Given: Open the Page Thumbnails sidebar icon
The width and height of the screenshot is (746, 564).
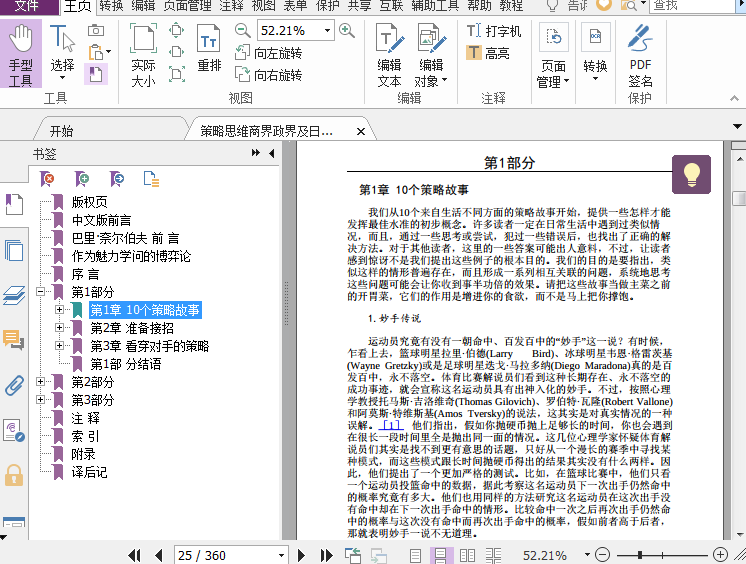Looking at the screenshot, I should point(14,250).
